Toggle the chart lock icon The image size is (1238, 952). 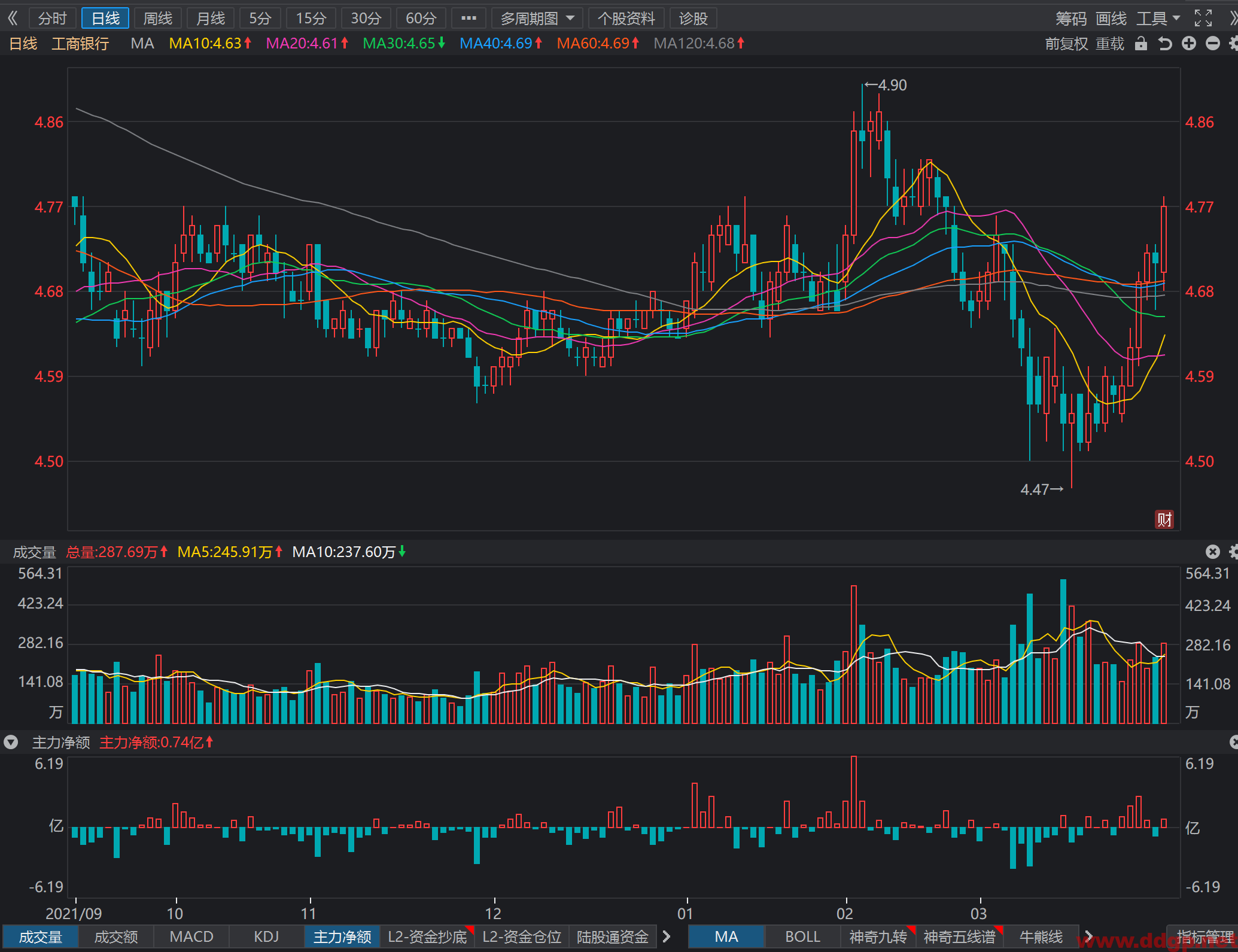point(1141,44)
